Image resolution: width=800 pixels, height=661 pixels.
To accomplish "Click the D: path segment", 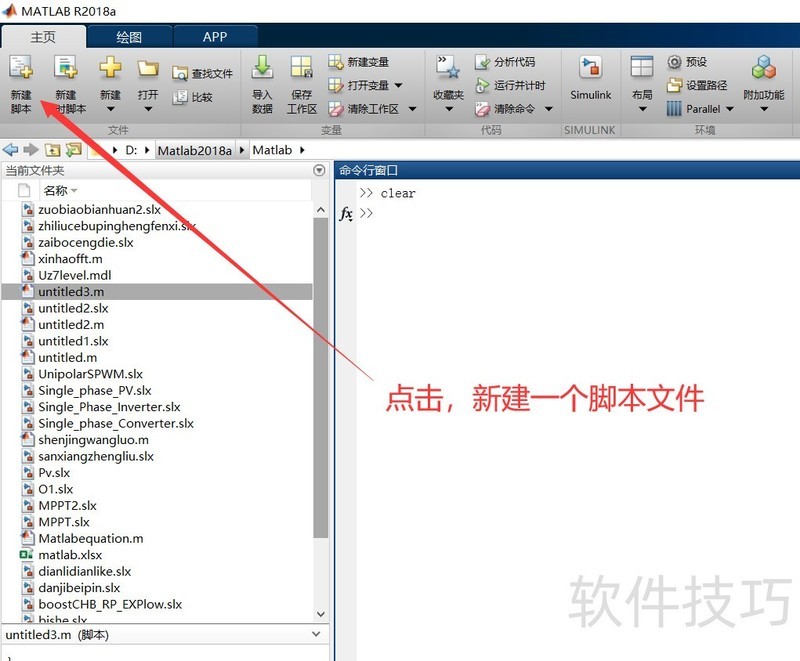I will point(131,150).
